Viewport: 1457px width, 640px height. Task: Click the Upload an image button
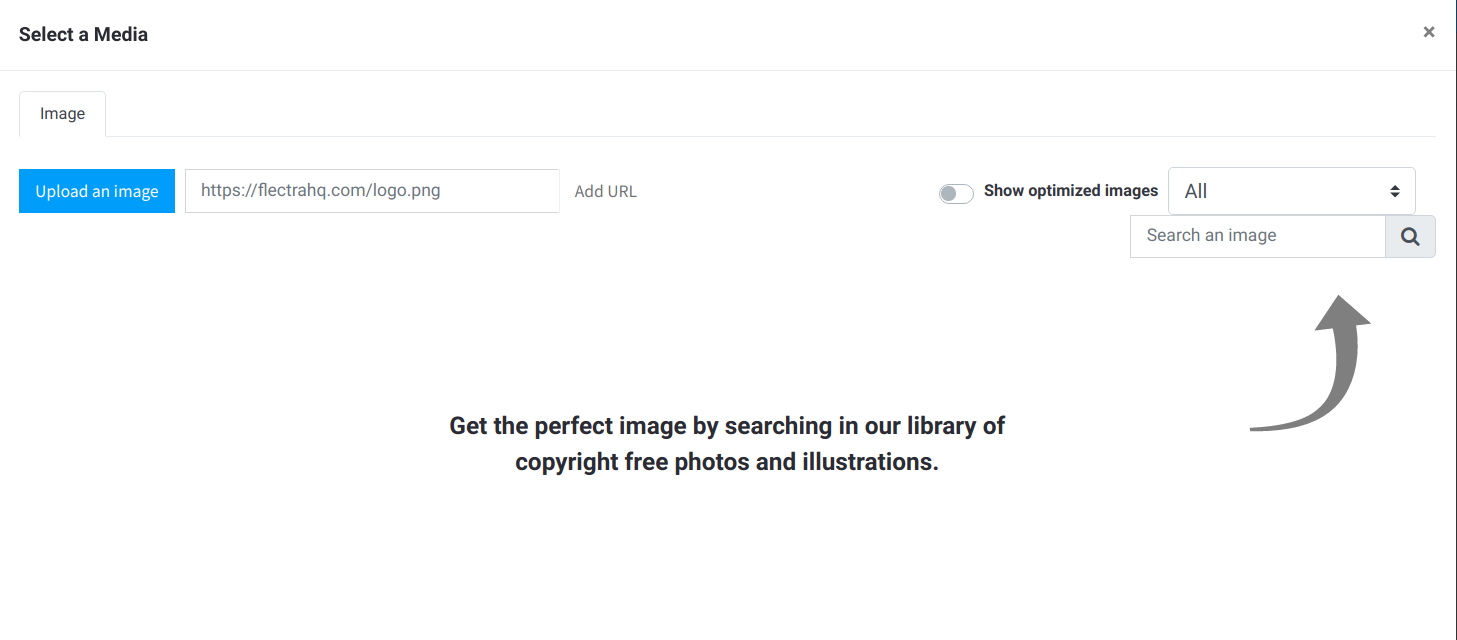[x=96, y=190]
